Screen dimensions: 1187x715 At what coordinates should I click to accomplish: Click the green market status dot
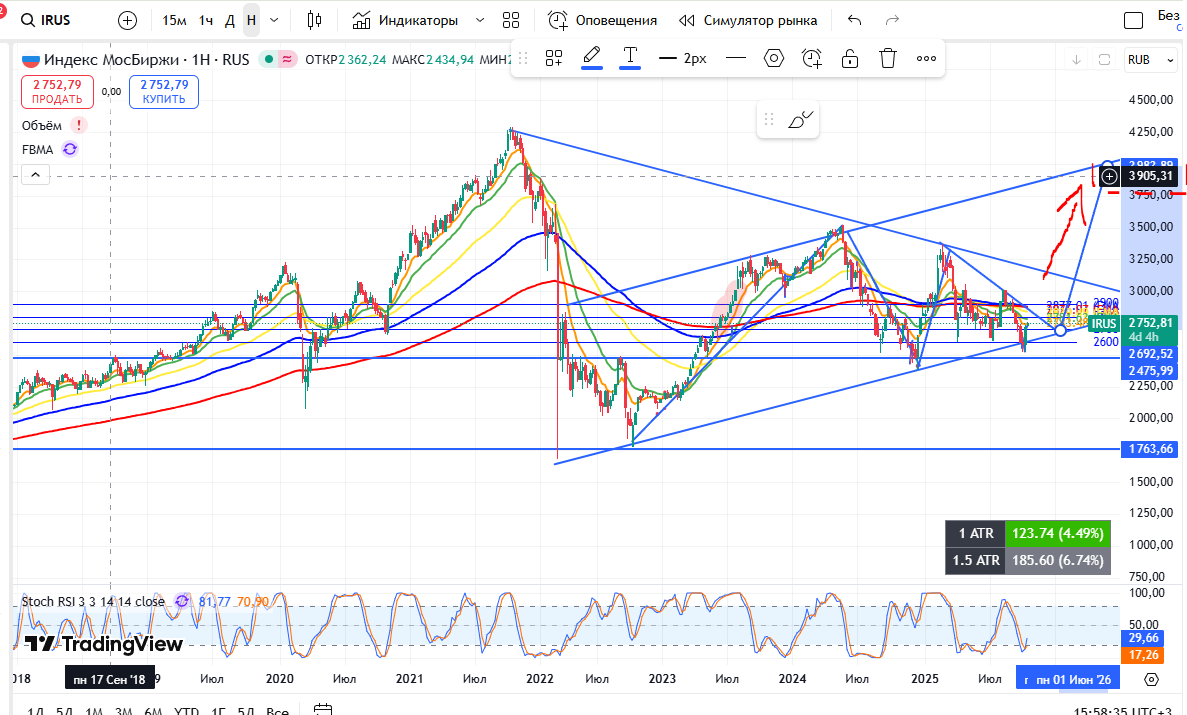(x=269, y=59)
